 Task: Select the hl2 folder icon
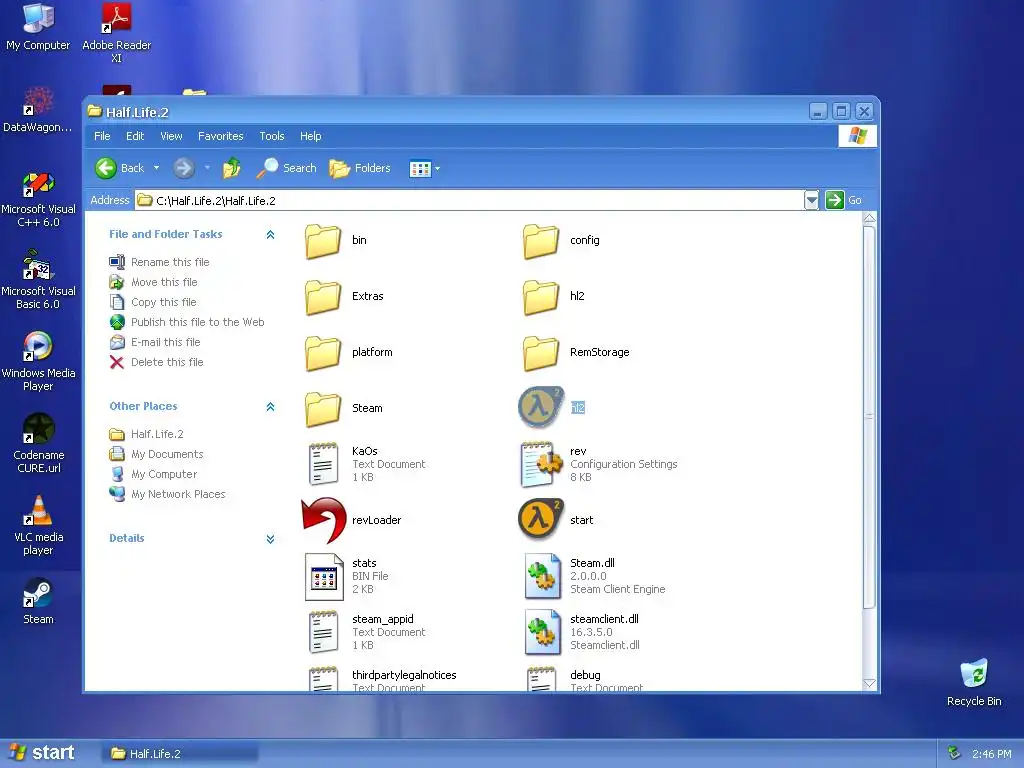coord(541,297)
